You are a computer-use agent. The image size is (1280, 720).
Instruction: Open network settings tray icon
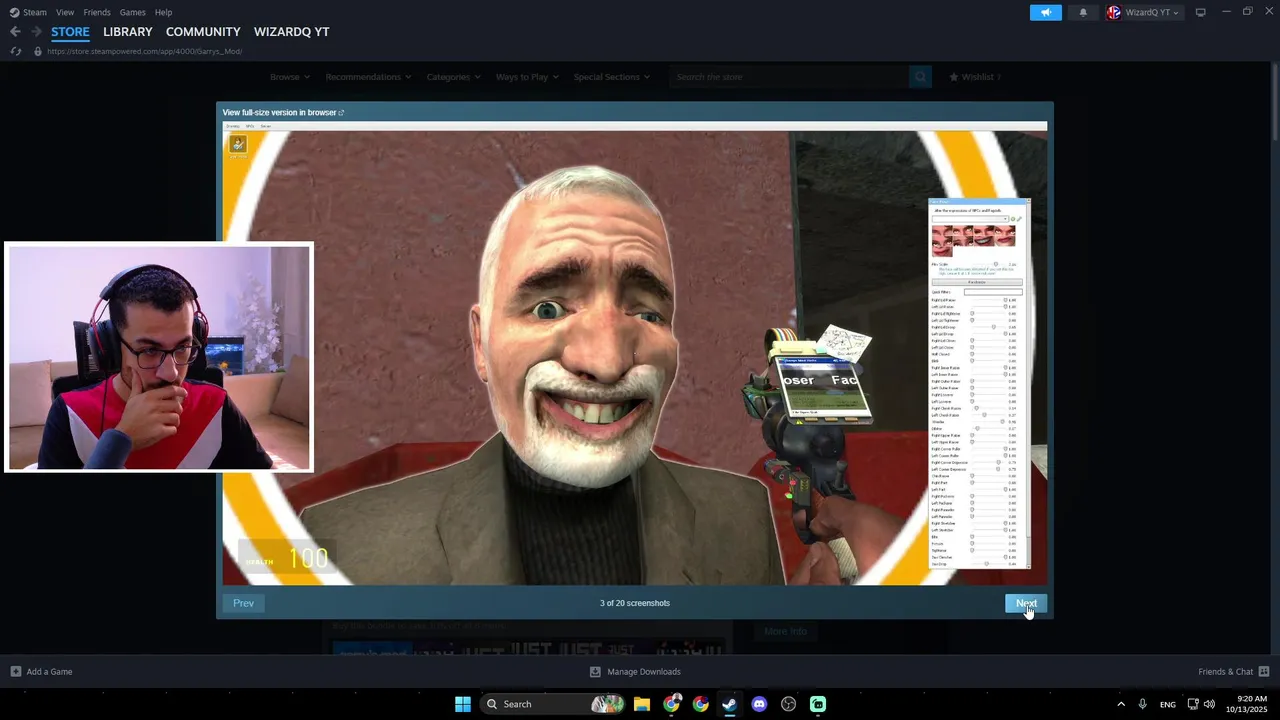click(x=1193, y=704)
